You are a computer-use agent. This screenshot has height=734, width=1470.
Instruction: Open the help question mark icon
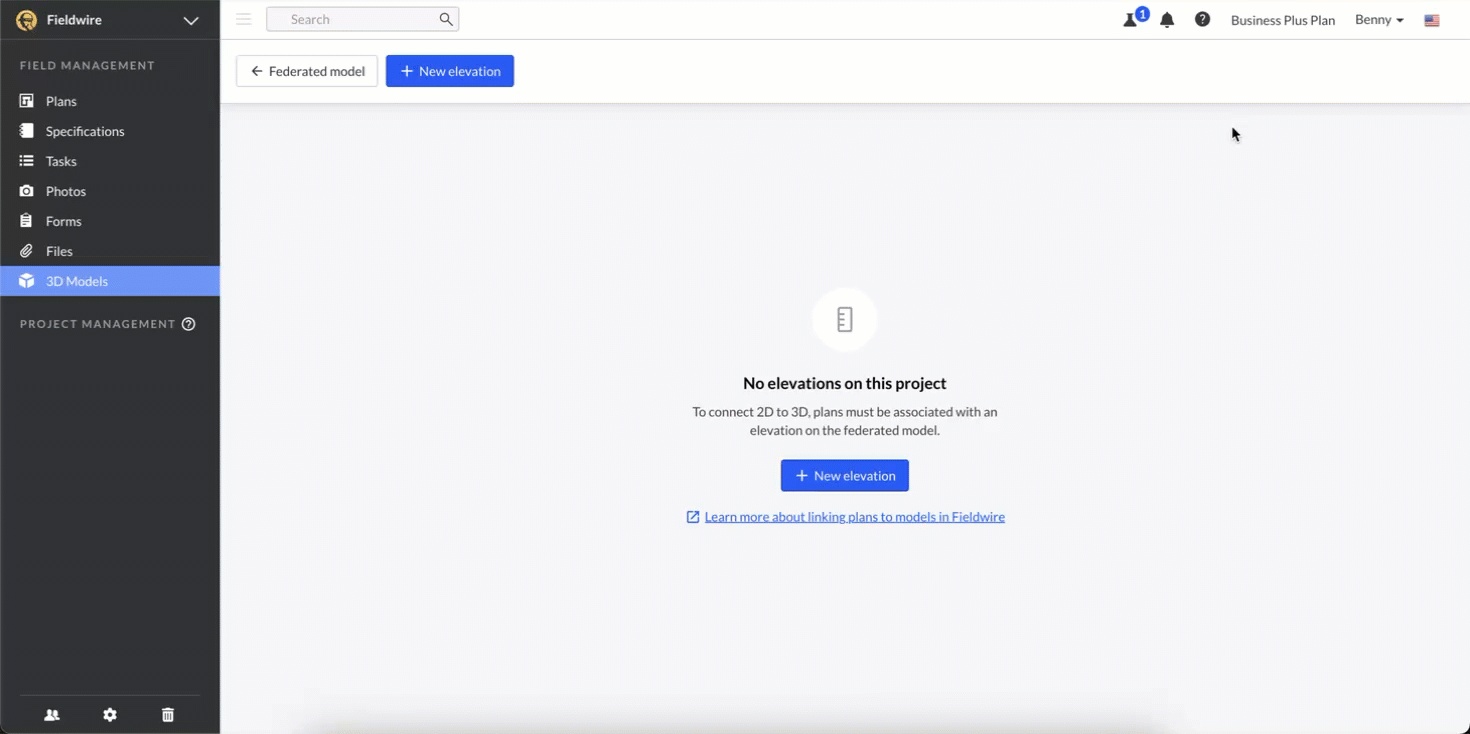click(x=1202, y=20)
